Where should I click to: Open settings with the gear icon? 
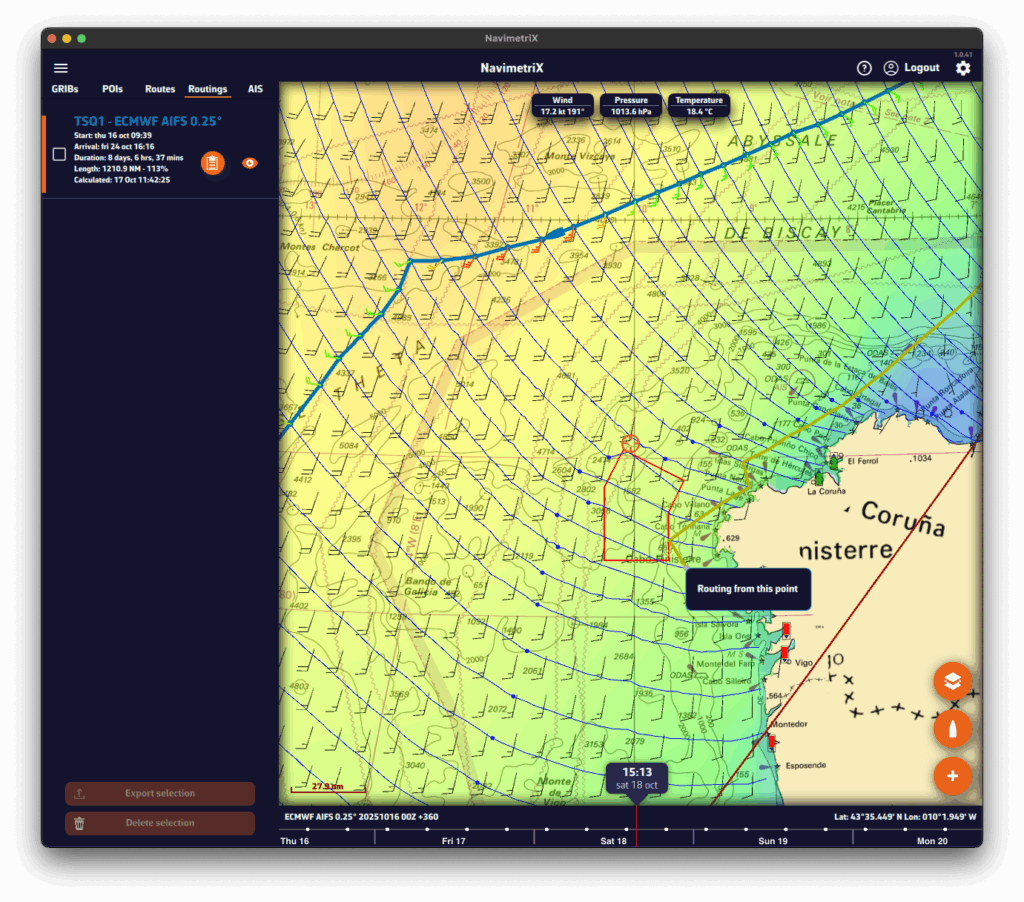962,68
